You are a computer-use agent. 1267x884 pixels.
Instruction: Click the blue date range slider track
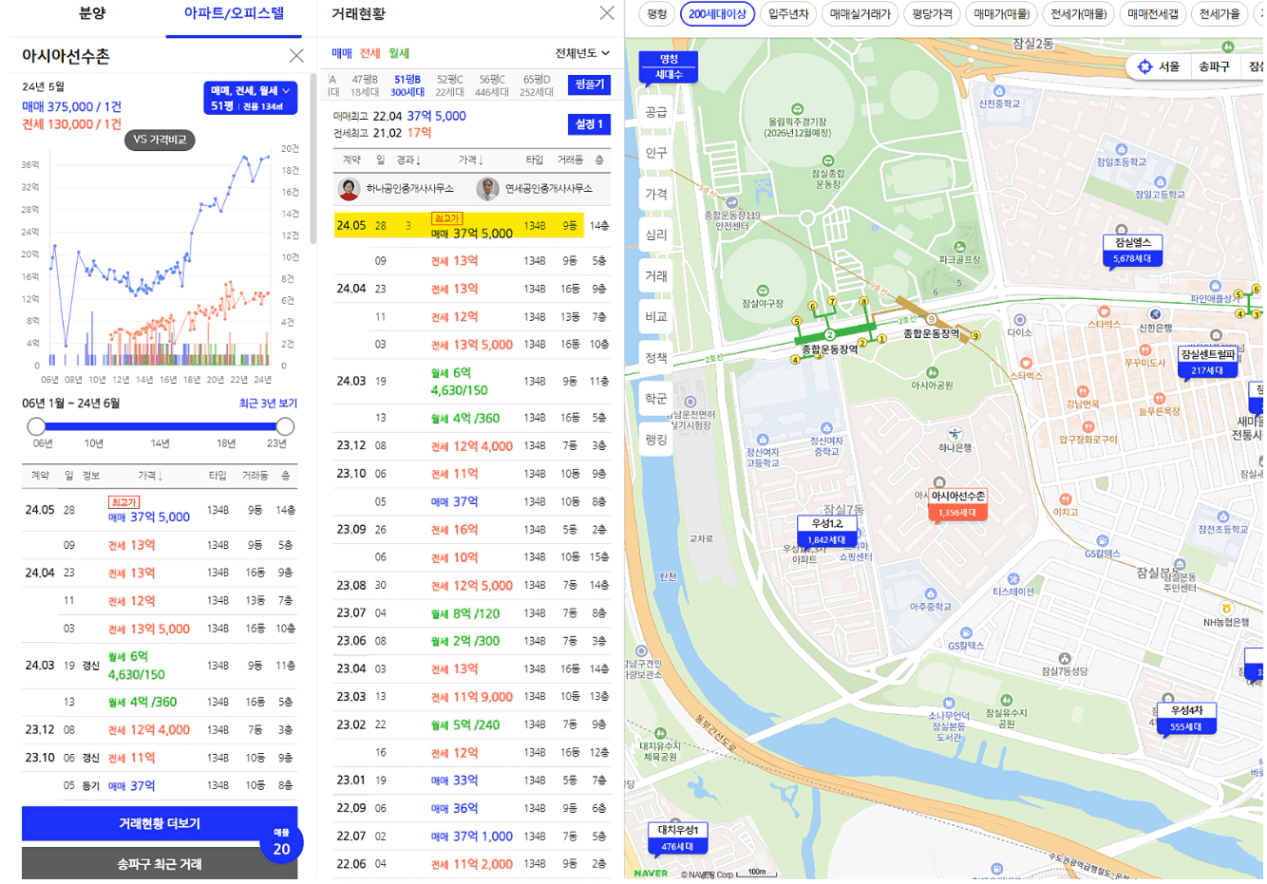coord(161,427)
